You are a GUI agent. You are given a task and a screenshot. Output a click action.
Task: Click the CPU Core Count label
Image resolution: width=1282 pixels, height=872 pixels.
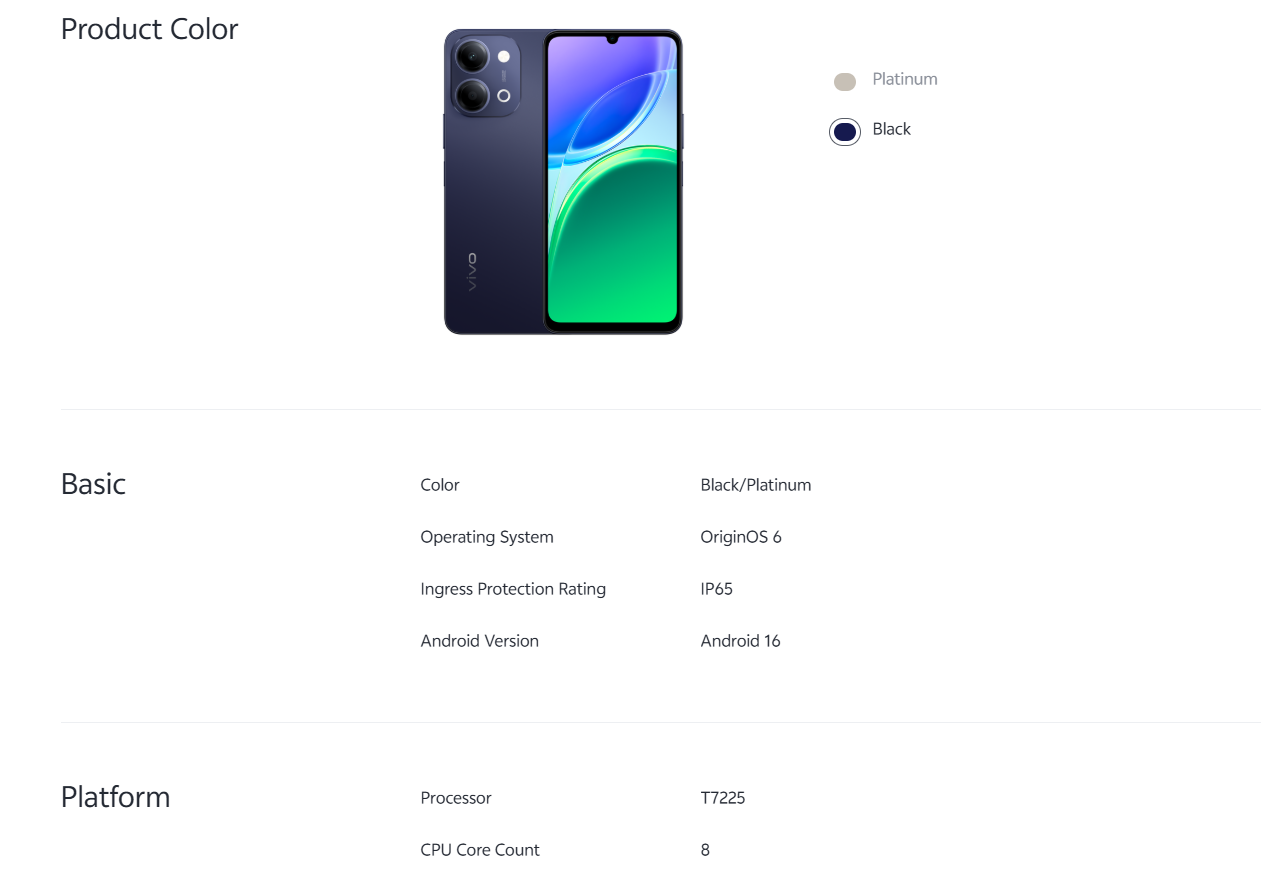click(480, 850)
